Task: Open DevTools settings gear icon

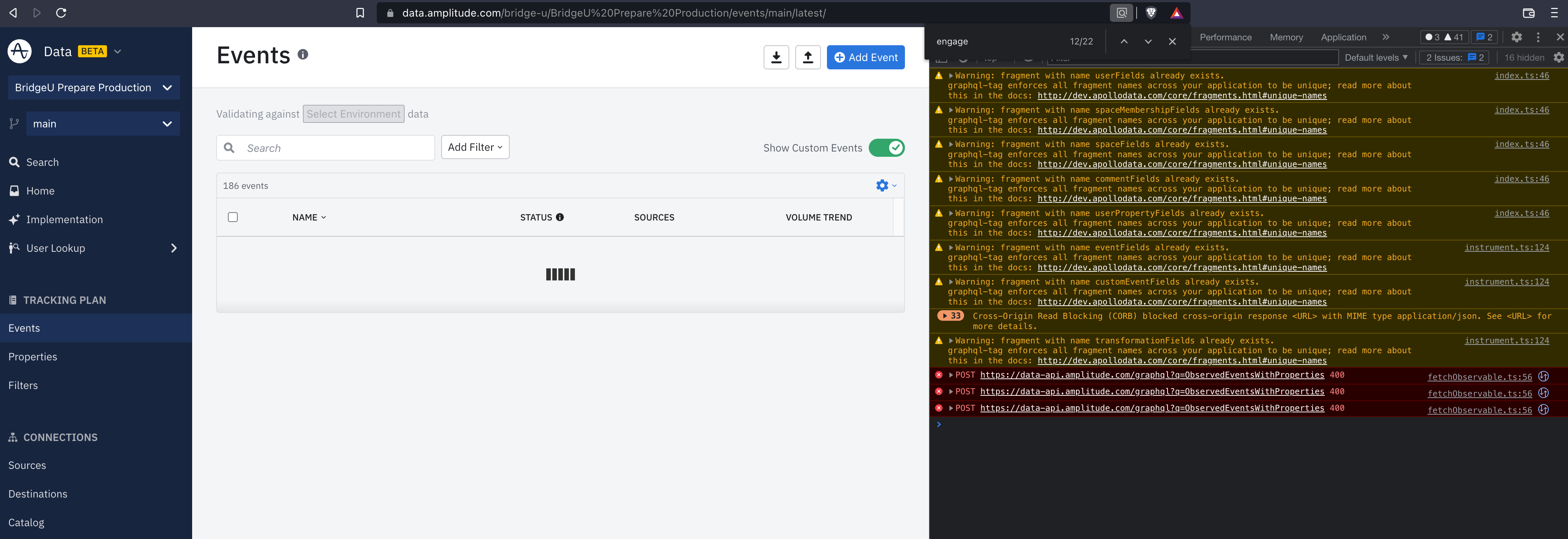Action: pos(1516,37)
